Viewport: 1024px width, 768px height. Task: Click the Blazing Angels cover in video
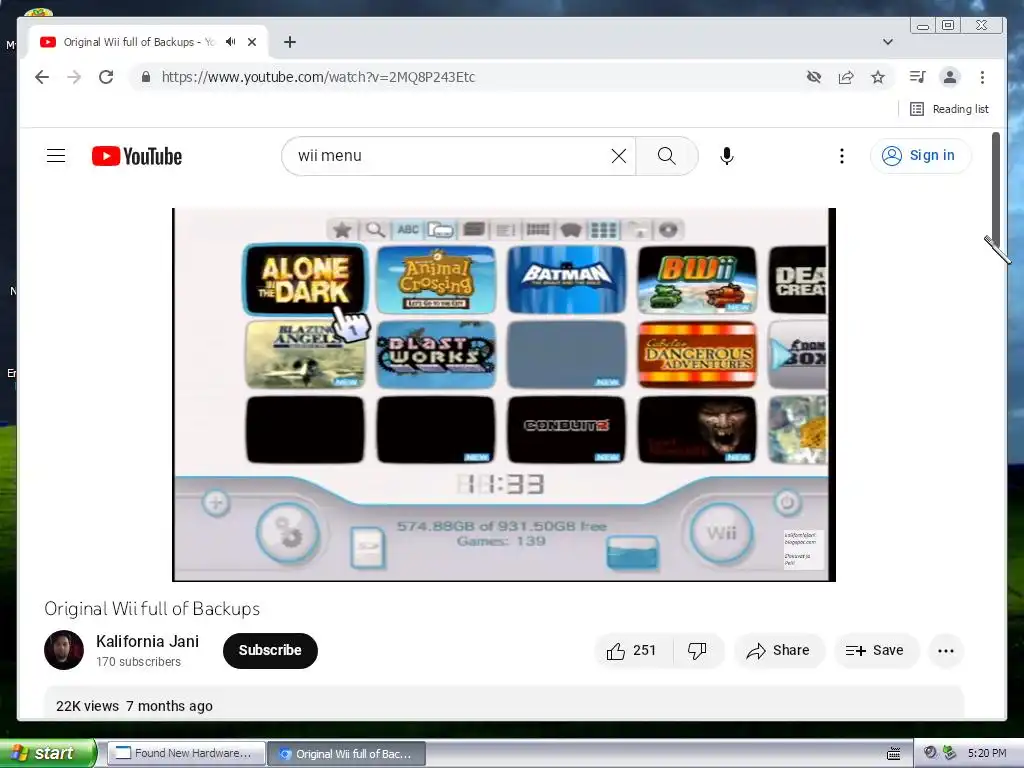[305, 355]
